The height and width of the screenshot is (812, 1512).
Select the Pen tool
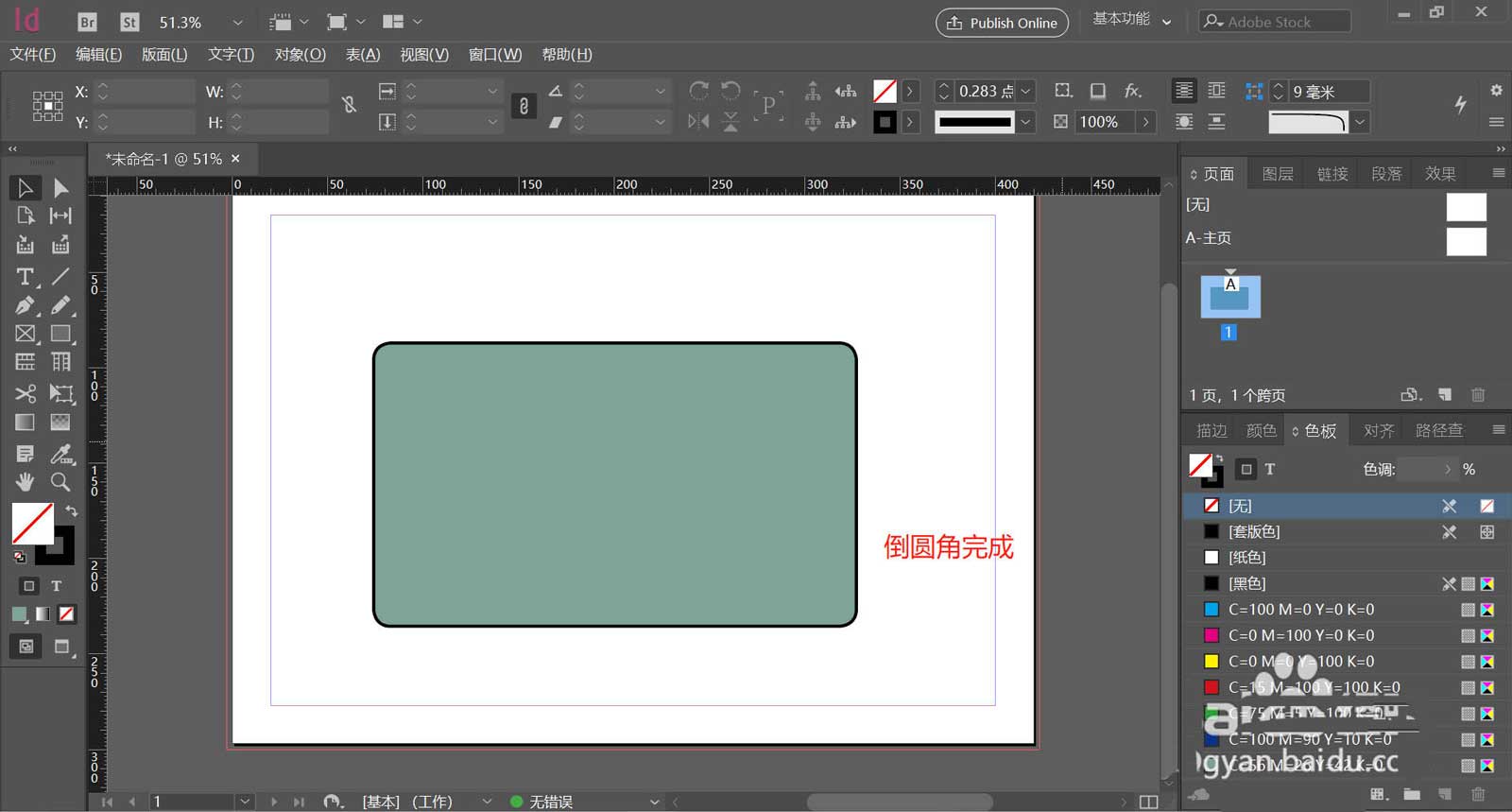click(x=26, y=305)
